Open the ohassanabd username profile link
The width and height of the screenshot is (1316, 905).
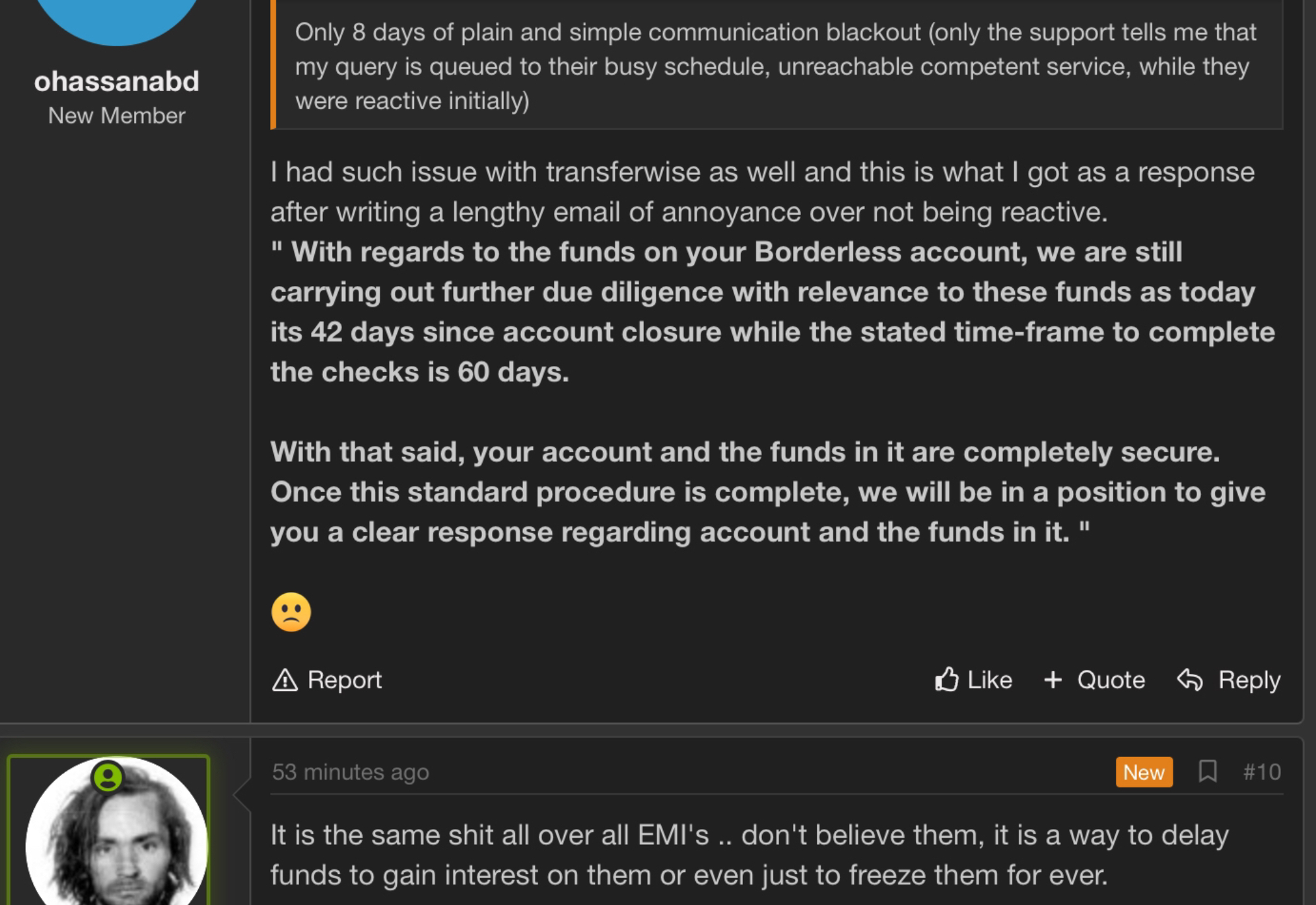117,81
